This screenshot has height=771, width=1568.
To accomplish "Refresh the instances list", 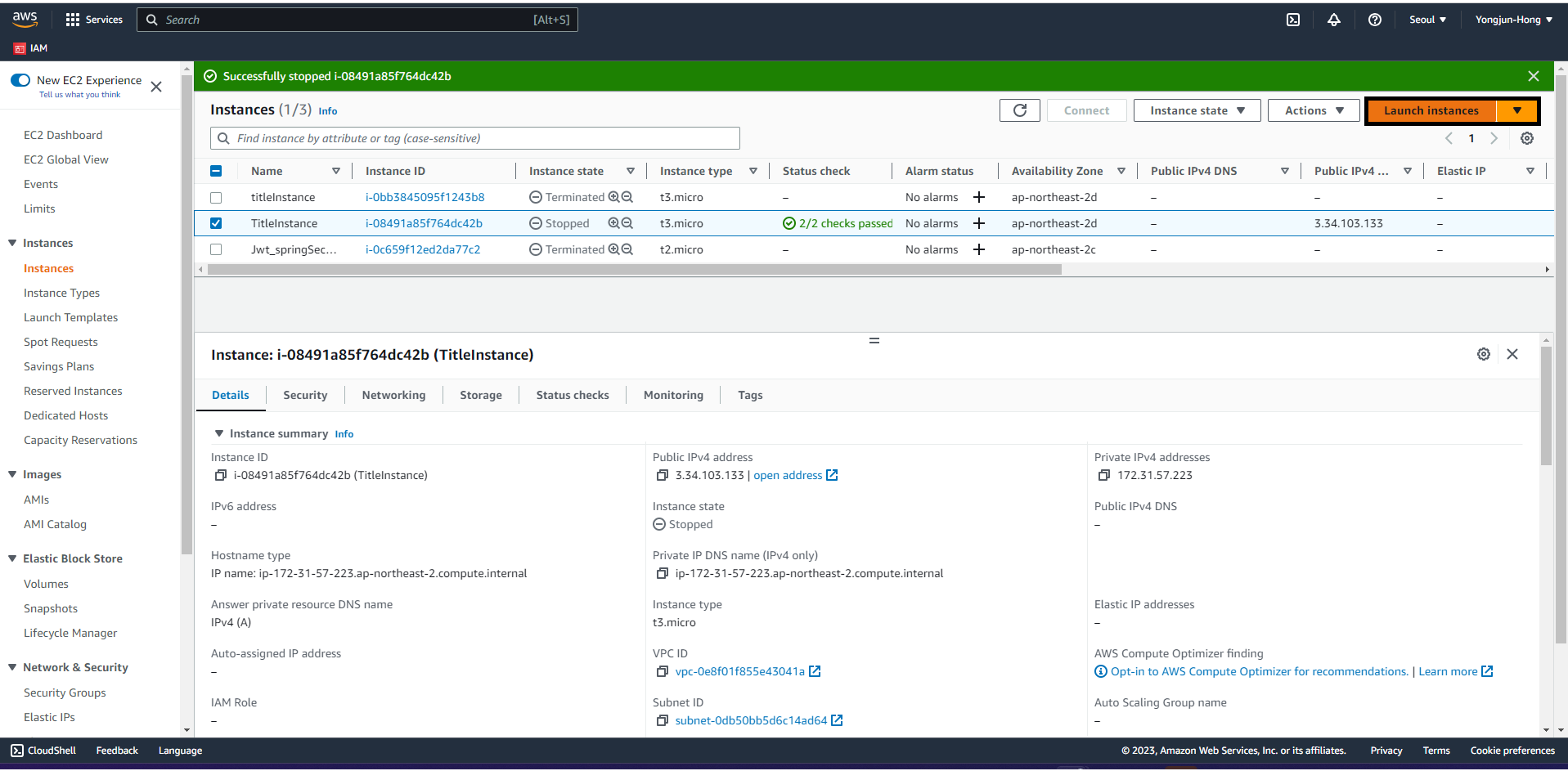I will [x=1020, y=110].
